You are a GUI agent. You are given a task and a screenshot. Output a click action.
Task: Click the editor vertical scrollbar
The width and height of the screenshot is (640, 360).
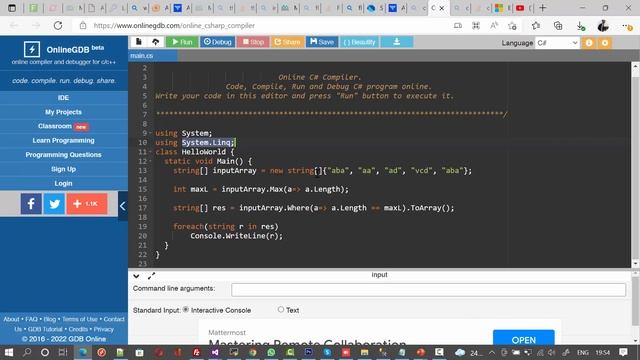tap(635, 165)
